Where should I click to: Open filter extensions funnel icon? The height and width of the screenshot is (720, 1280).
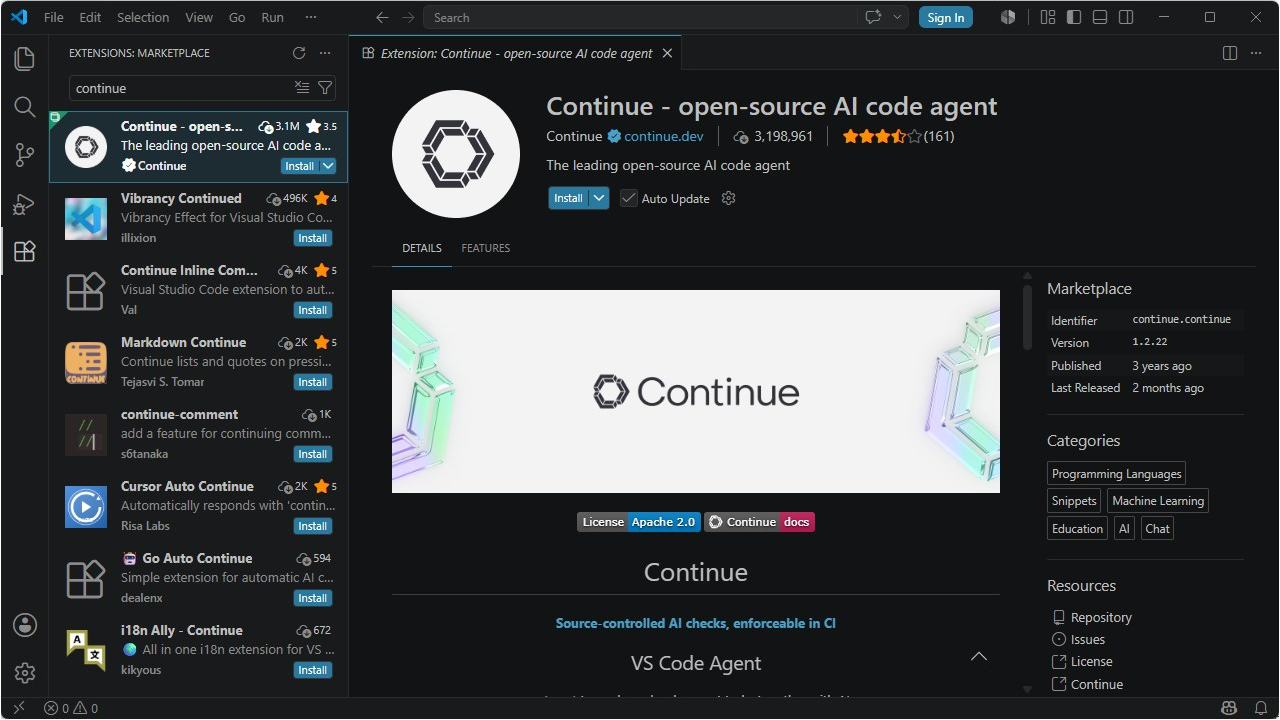(326, 88)
